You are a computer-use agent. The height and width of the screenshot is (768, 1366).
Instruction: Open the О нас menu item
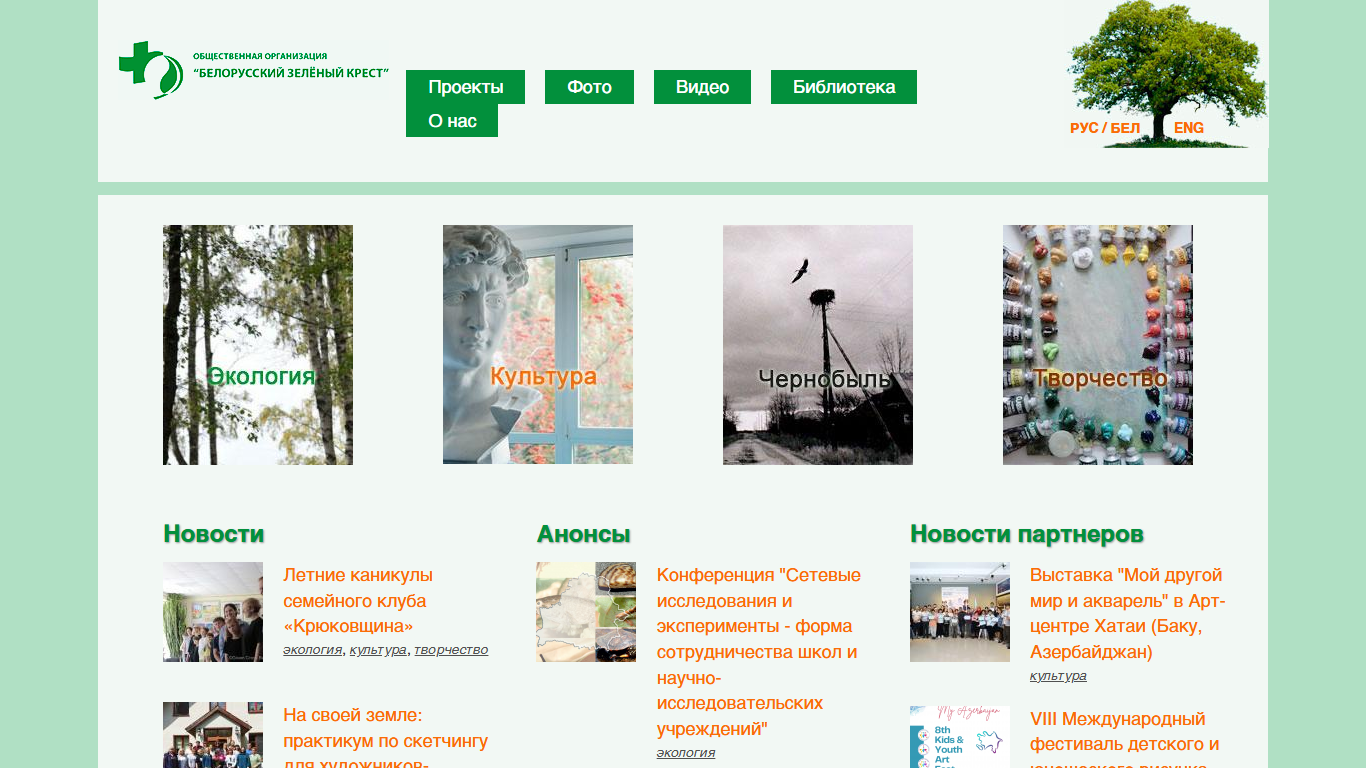coord(452,121)
